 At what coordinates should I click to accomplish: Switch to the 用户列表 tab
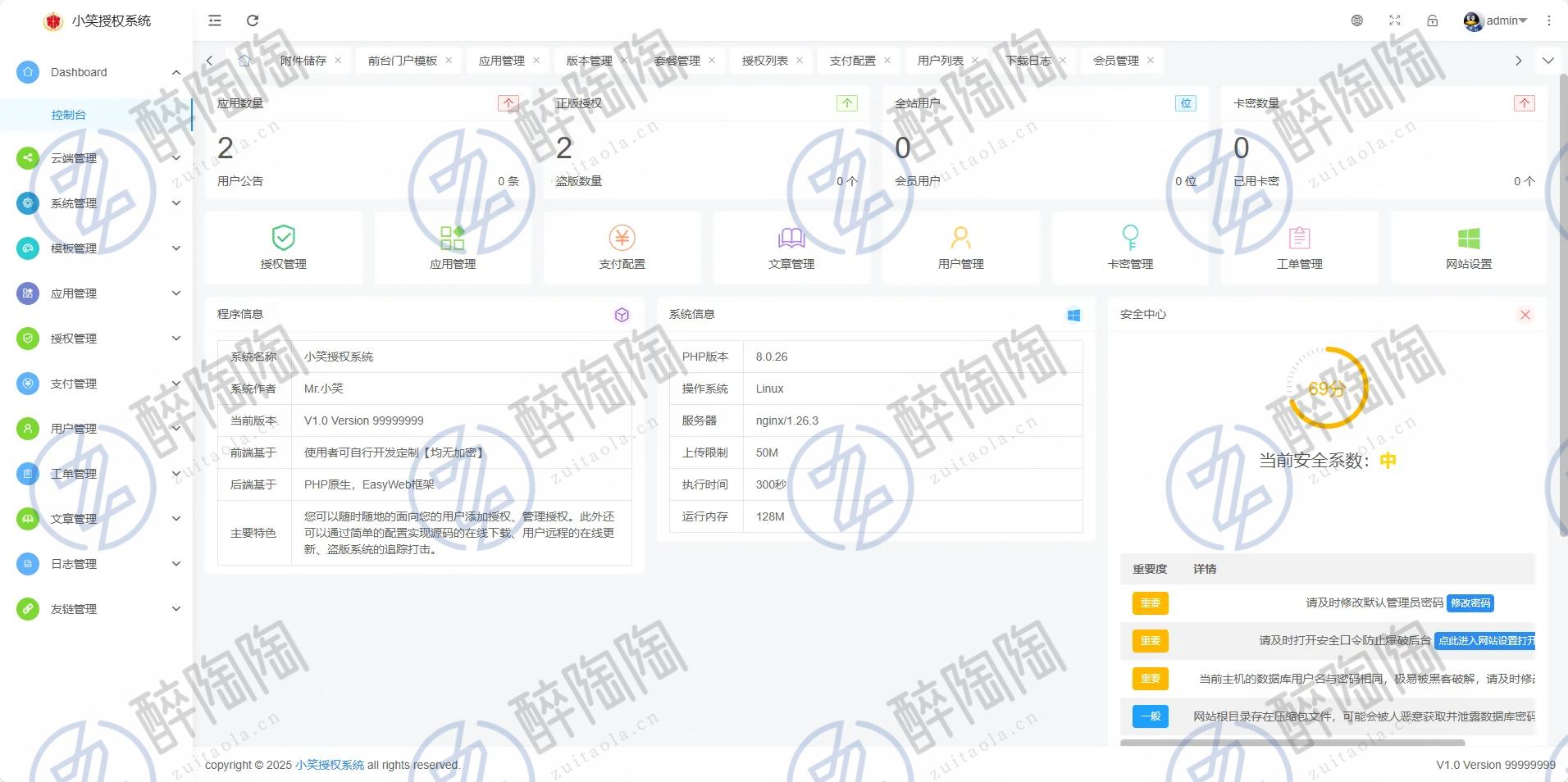pyautogui.click(x=940, y=61)
